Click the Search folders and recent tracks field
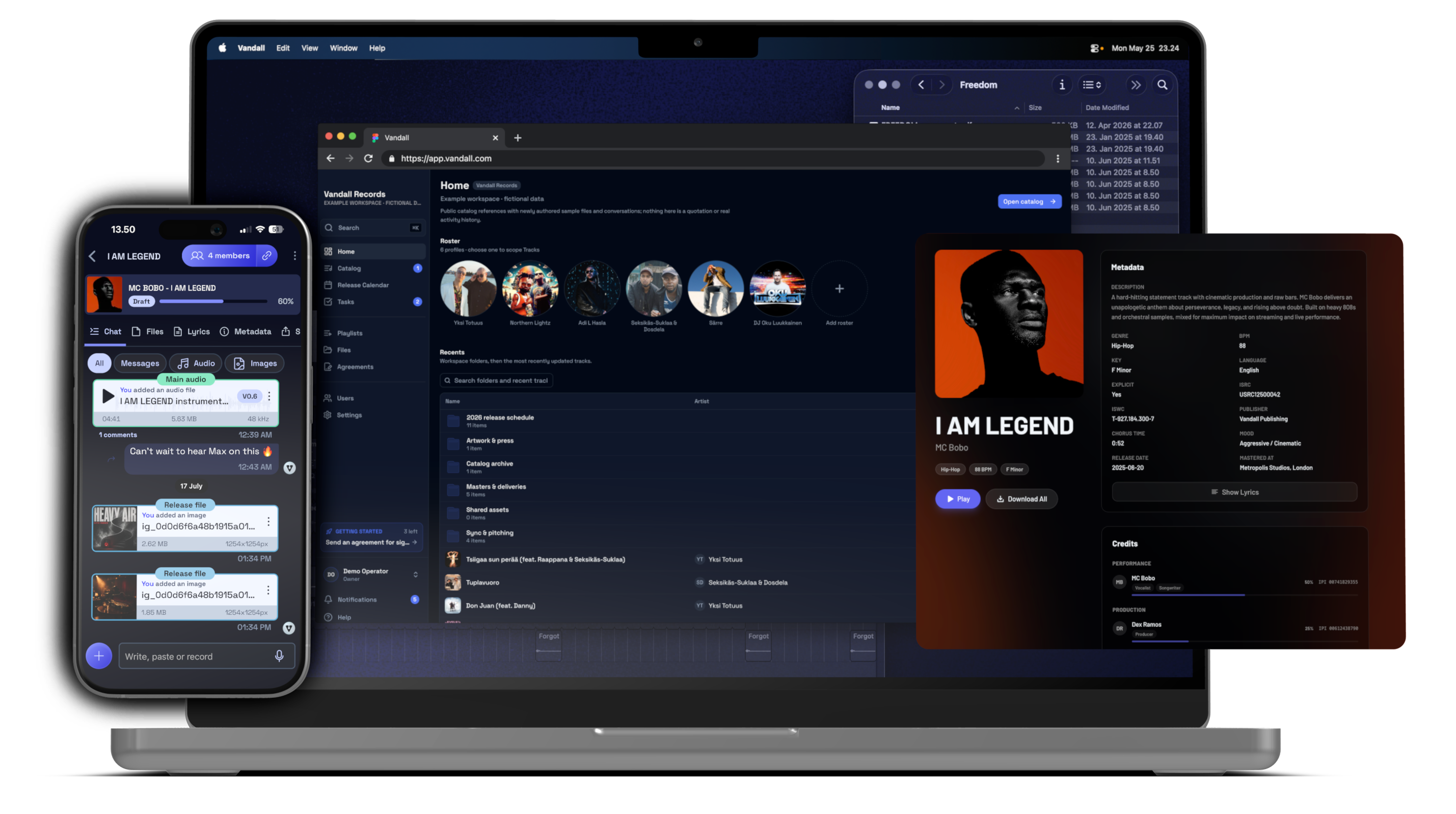Screen dimensions: 1456x814 tap(496, 380)
